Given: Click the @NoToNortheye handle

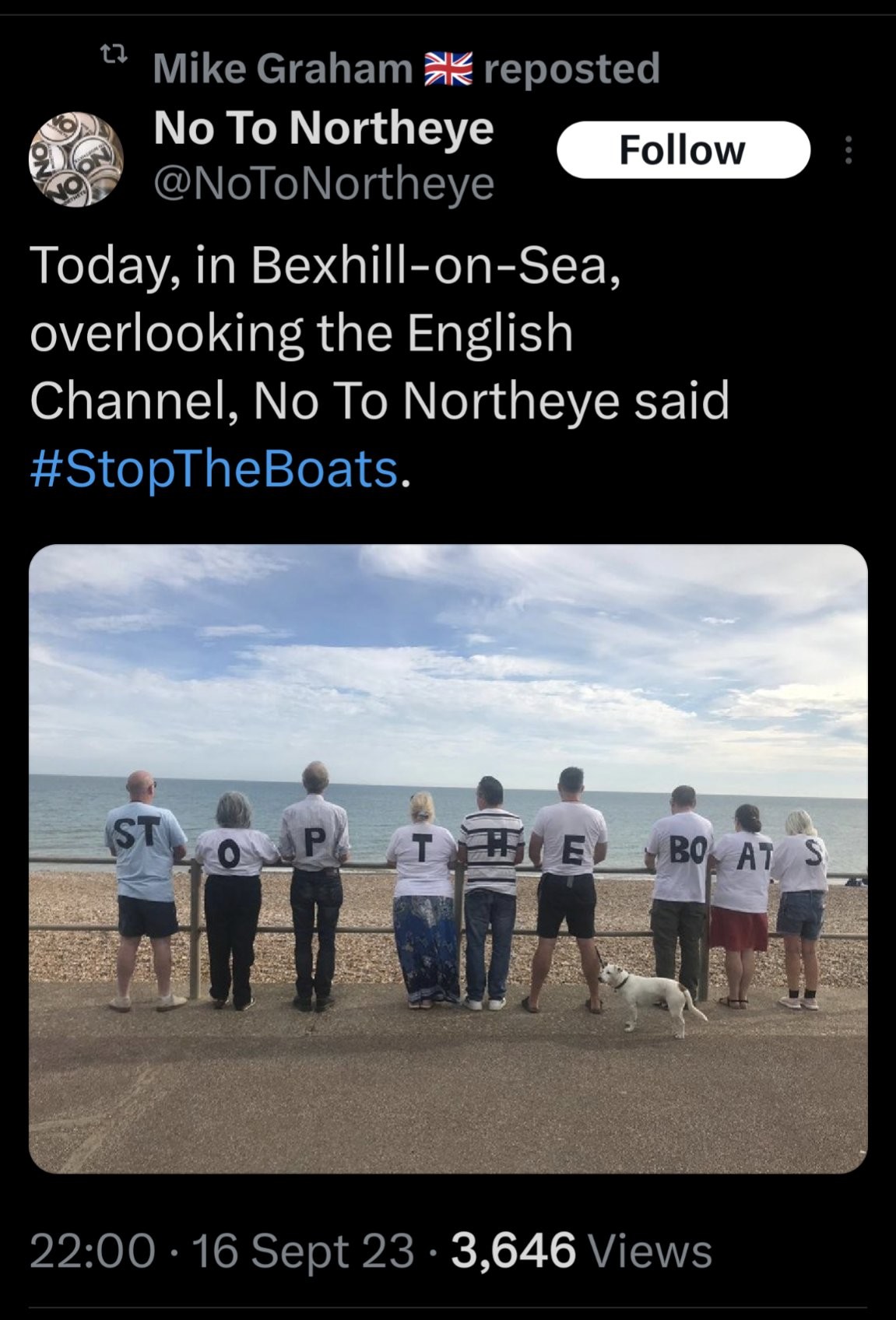Looking at the screenshot, I should click(x=324, y=185).
